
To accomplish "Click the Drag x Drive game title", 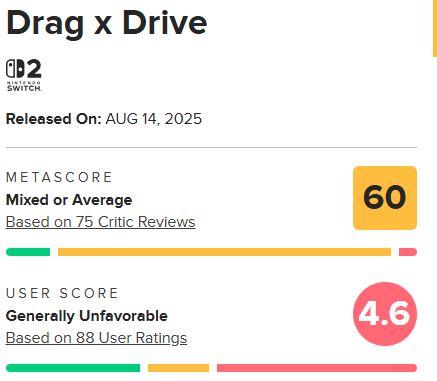I will tap(107, 24).
